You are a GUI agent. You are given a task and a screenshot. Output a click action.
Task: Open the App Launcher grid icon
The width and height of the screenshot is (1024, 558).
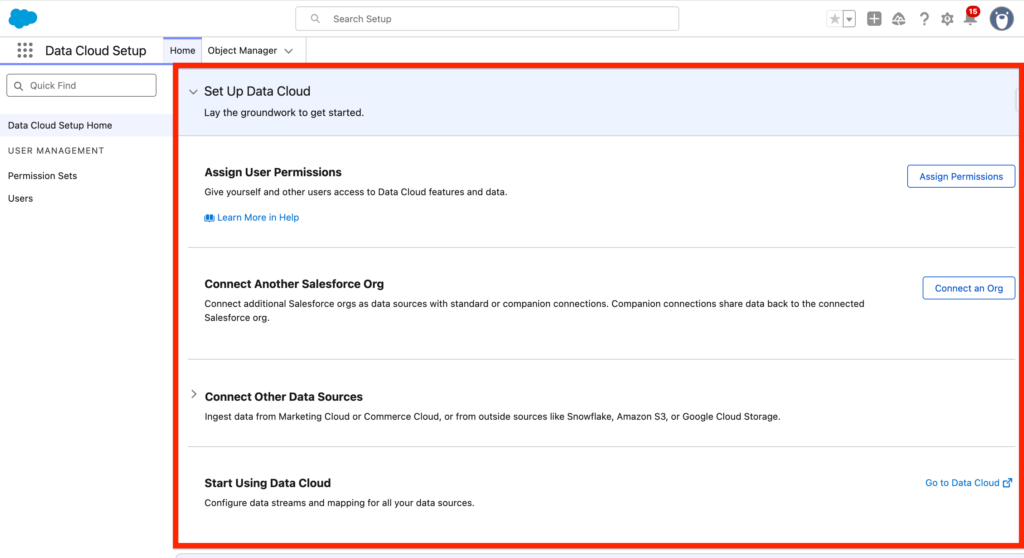25,51
